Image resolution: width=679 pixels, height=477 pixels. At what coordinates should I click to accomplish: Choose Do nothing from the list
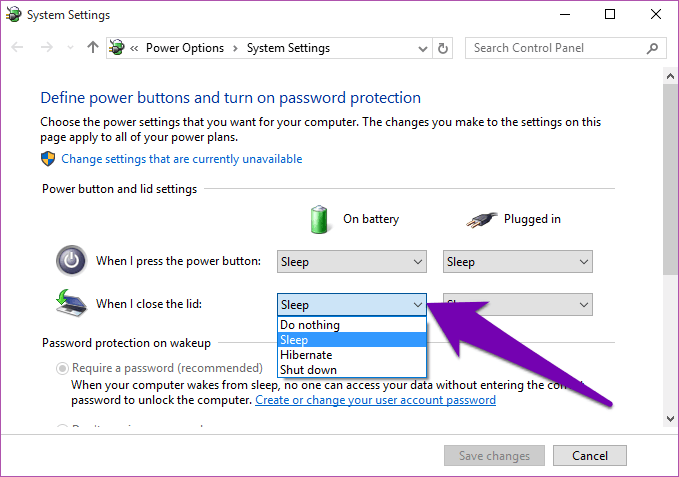(x=352, y=325)
